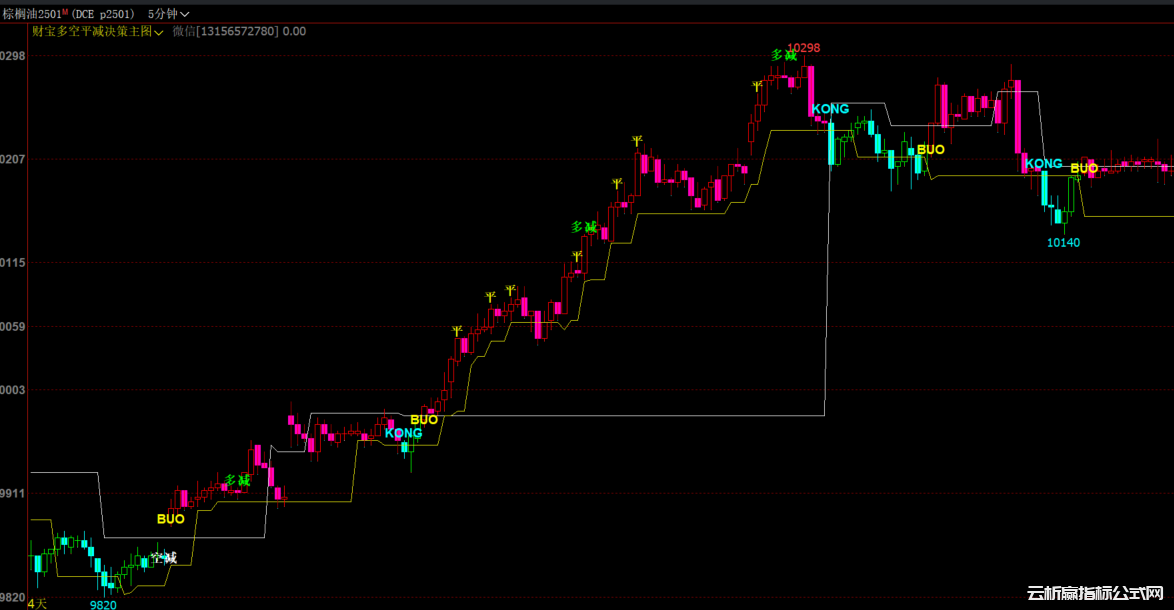Select the 10298 high price label
The width and height of the screenshot is (1174, 610).
point(803,48)
